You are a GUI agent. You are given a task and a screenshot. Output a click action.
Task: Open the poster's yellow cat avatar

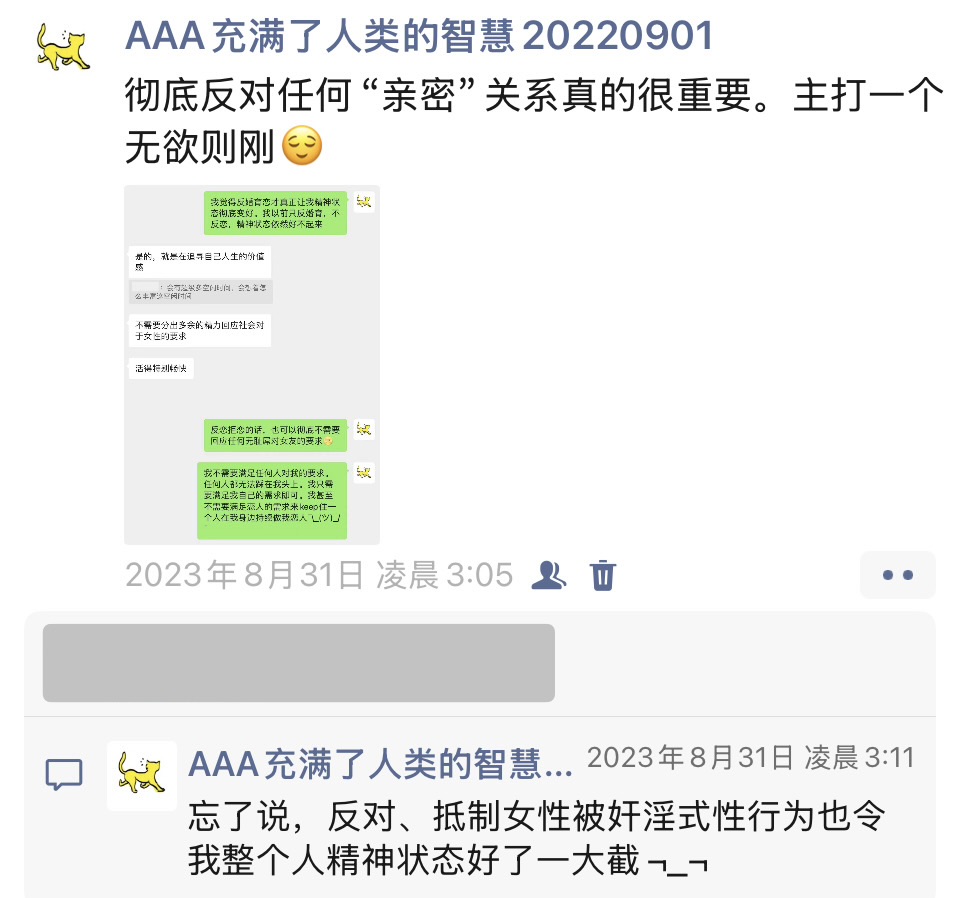pyautogui.click(x=63, y=47)
